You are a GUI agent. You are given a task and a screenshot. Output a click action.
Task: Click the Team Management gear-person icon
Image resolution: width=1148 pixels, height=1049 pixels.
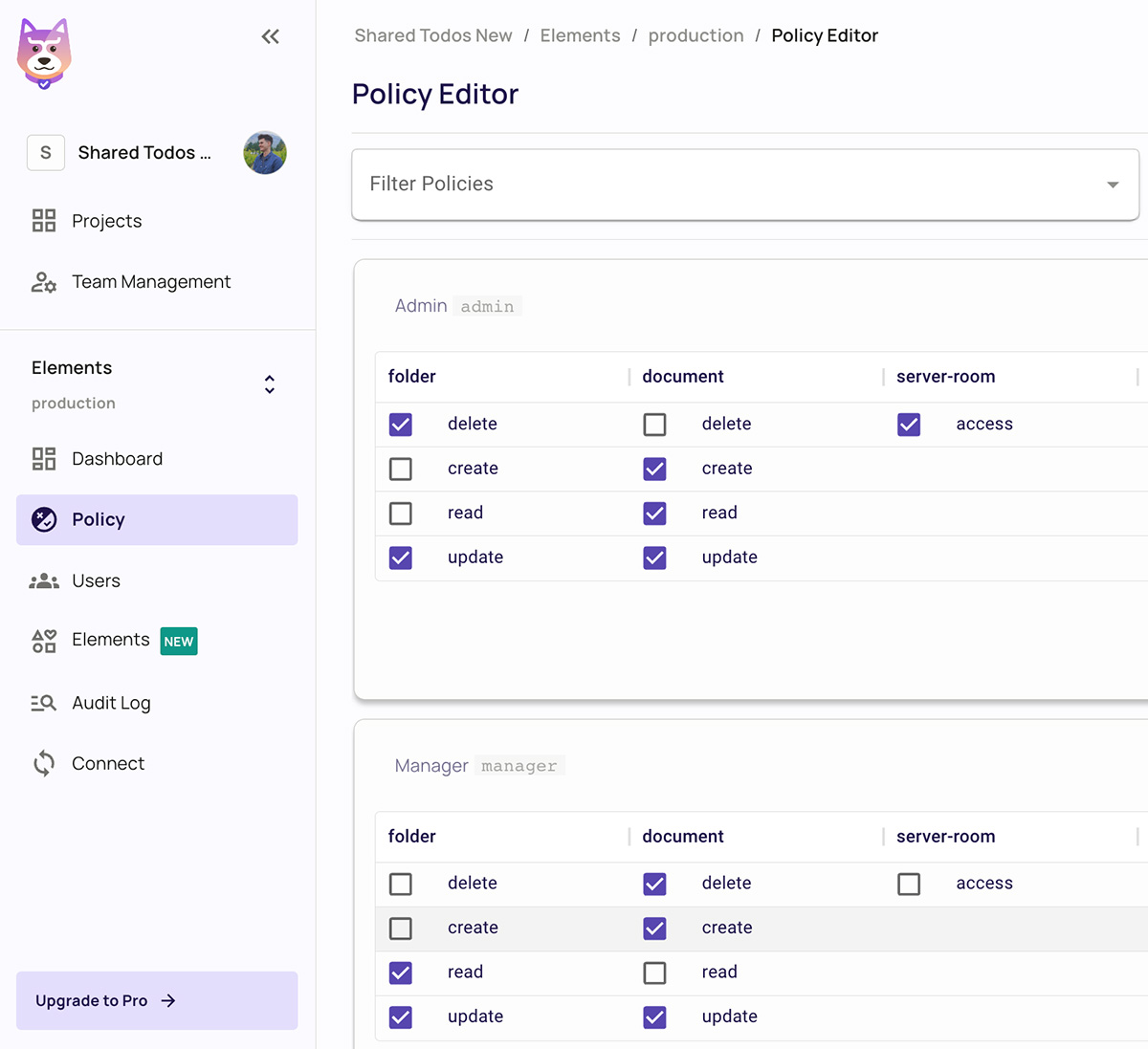coord(44,282)
